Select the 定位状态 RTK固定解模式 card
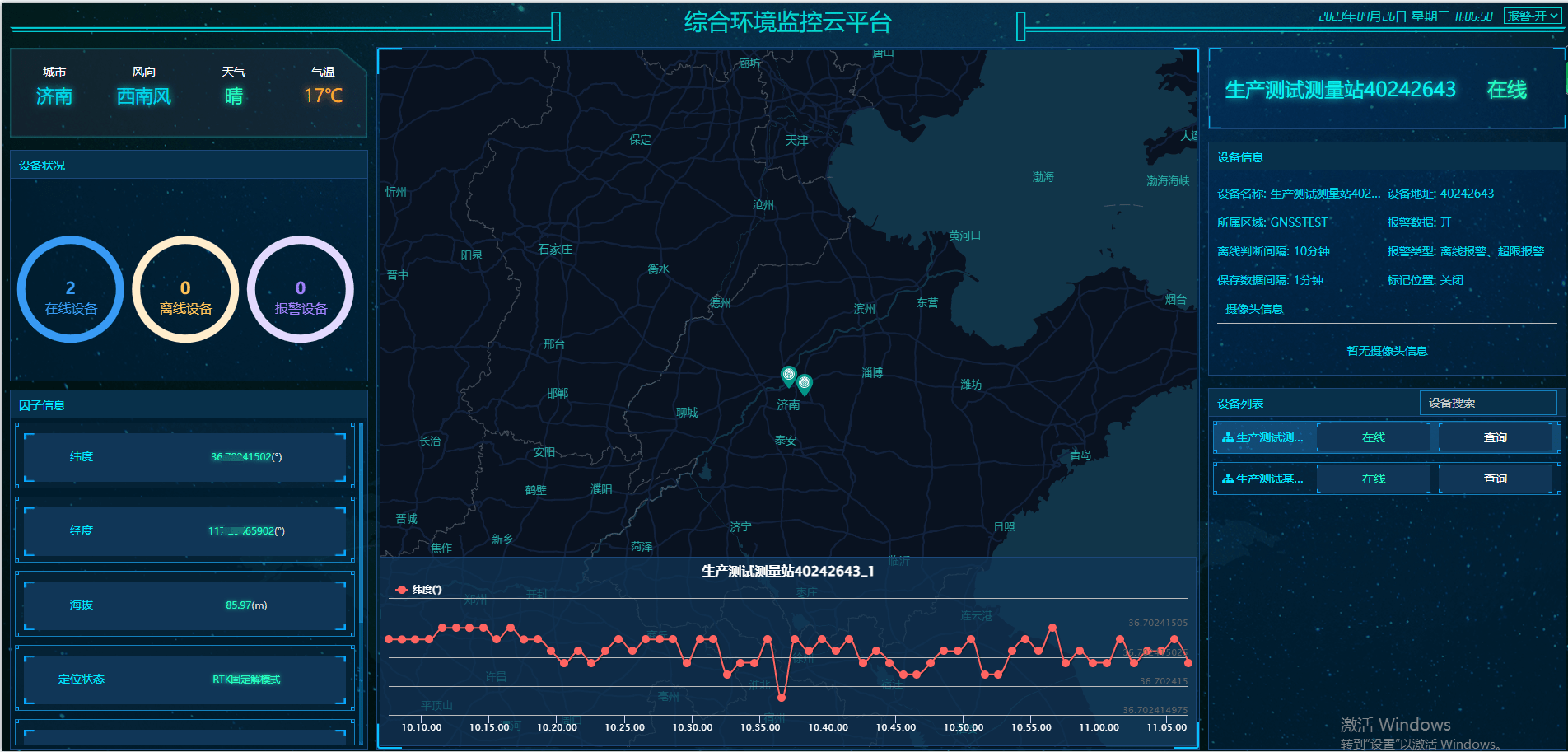The image size is (1568, 752). pyautogui.click(x=184, y=679)
